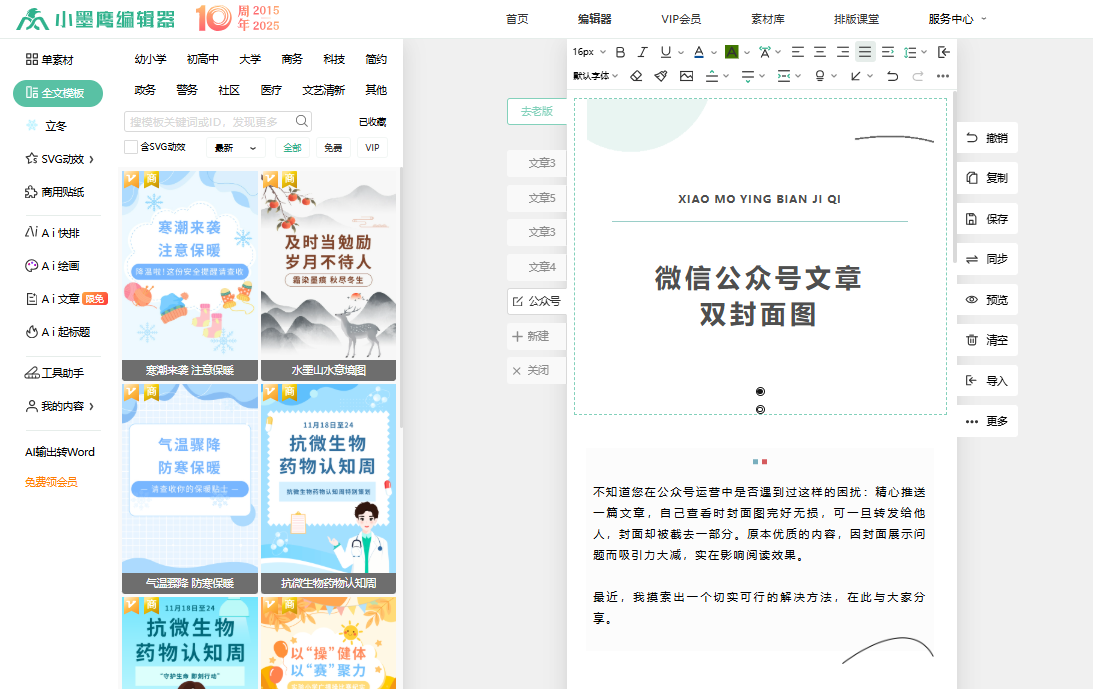The height and width of the screenshot is (689, 1093).
Task: Toggle bold formatting in the toolbar
Action: 620,52
